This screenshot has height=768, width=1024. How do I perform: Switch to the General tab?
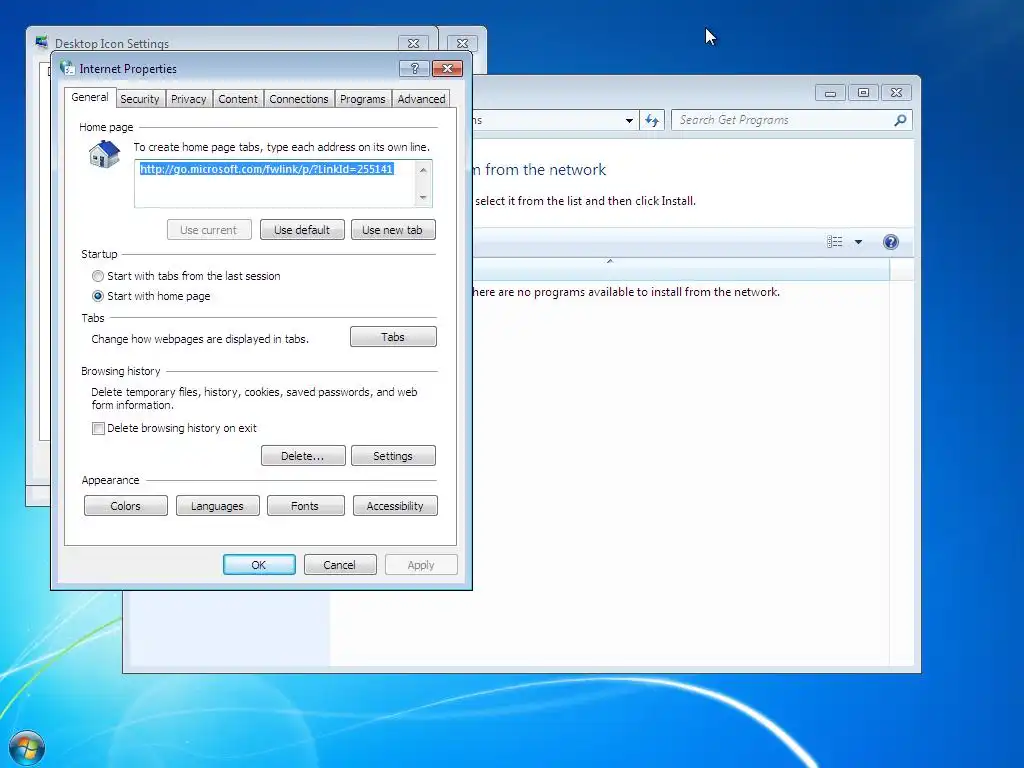point(90,97)
